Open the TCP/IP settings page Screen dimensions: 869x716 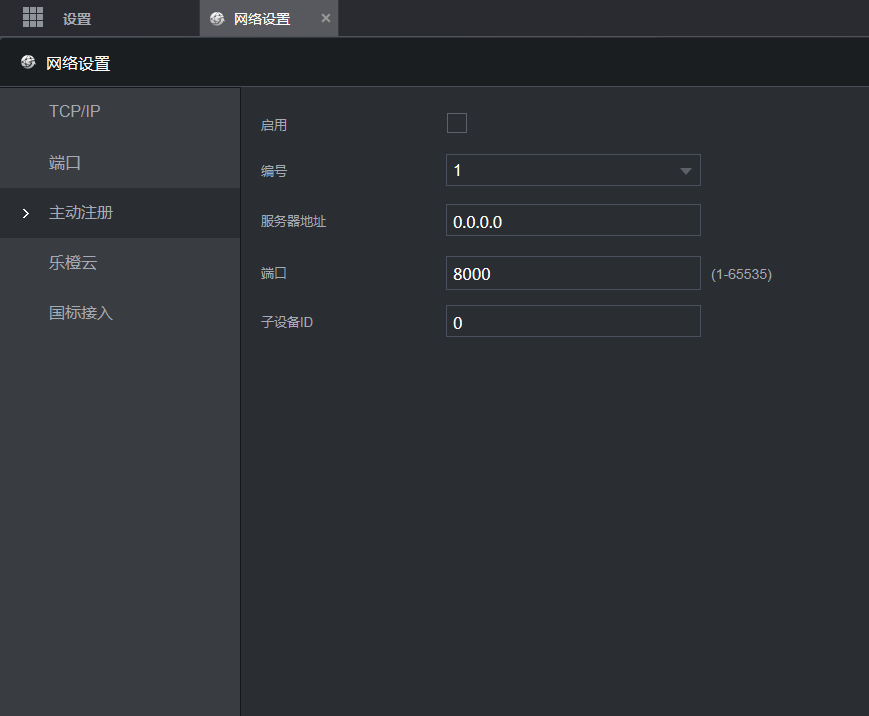75,111
